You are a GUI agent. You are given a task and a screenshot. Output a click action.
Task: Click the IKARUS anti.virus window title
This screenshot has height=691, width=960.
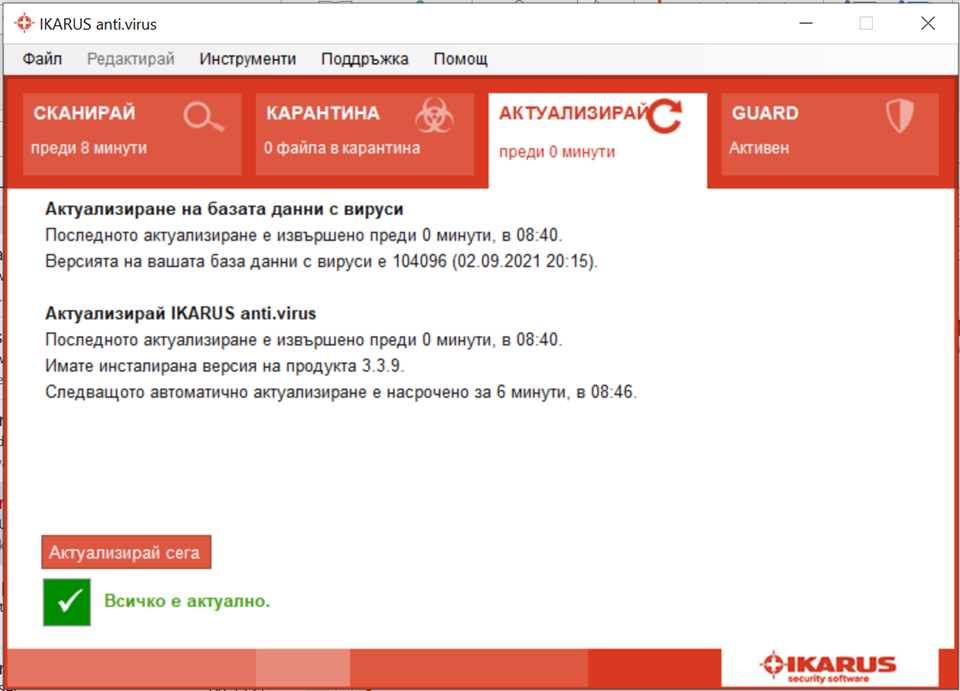point(98,24)
